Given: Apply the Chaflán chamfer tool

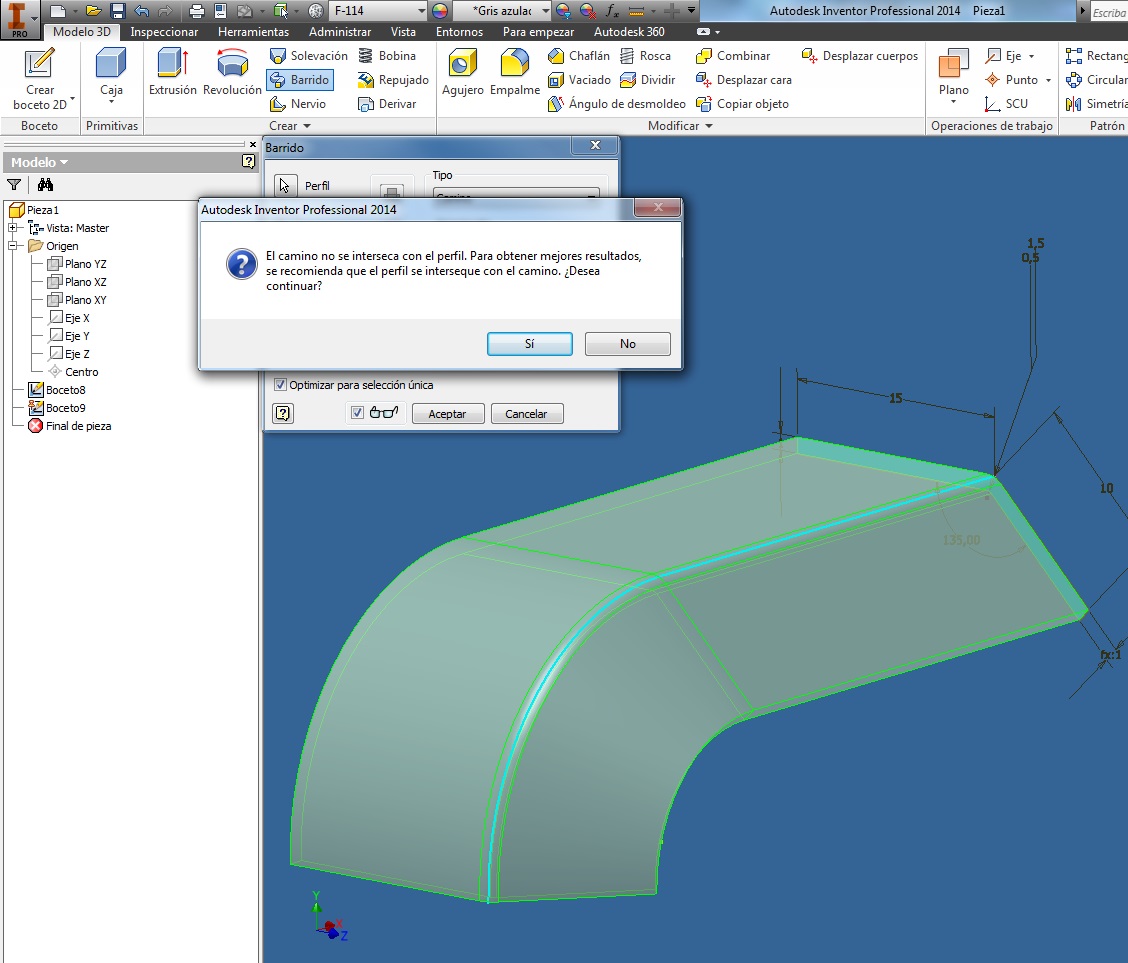Looking at the screenshot, I should 578,55.
